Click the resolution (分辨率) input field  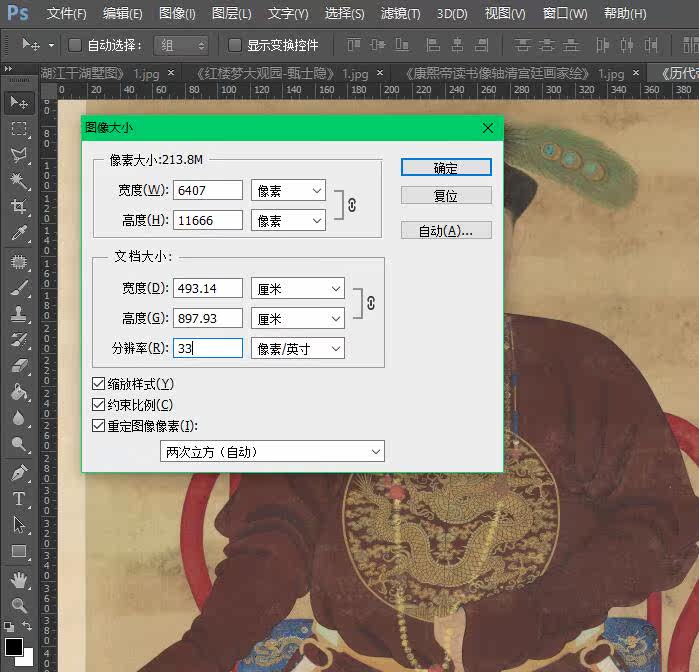208,348
